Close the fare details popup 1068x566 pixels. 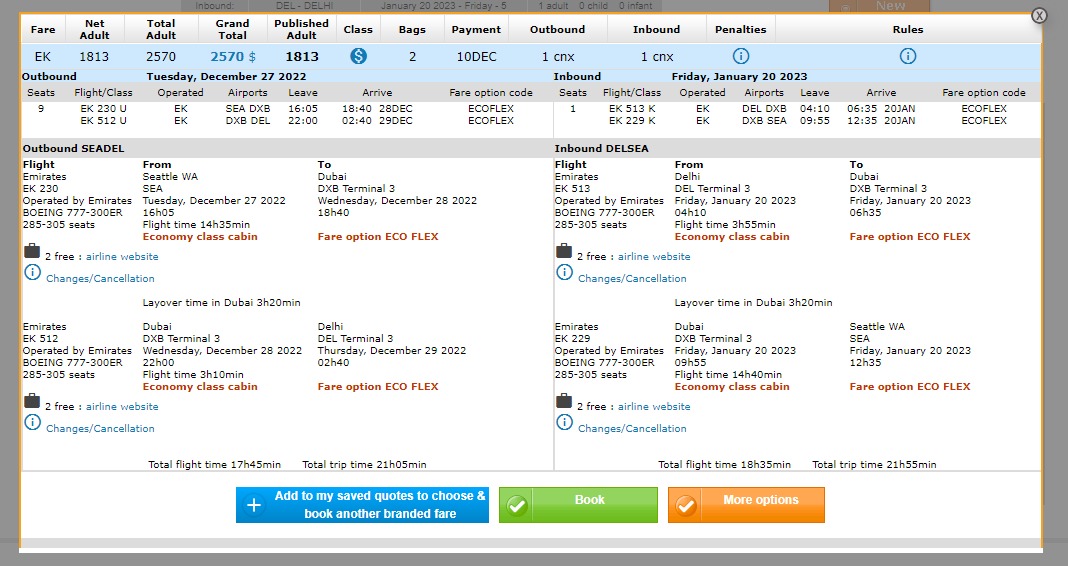click(1040, 15)
